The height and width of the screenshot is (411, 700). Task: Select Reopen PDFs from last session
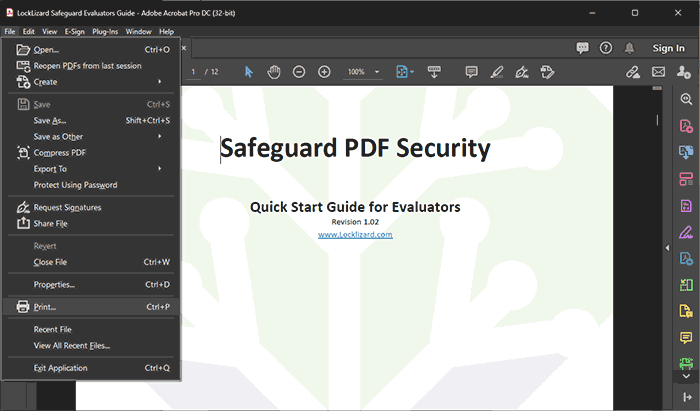pos(92,66)
